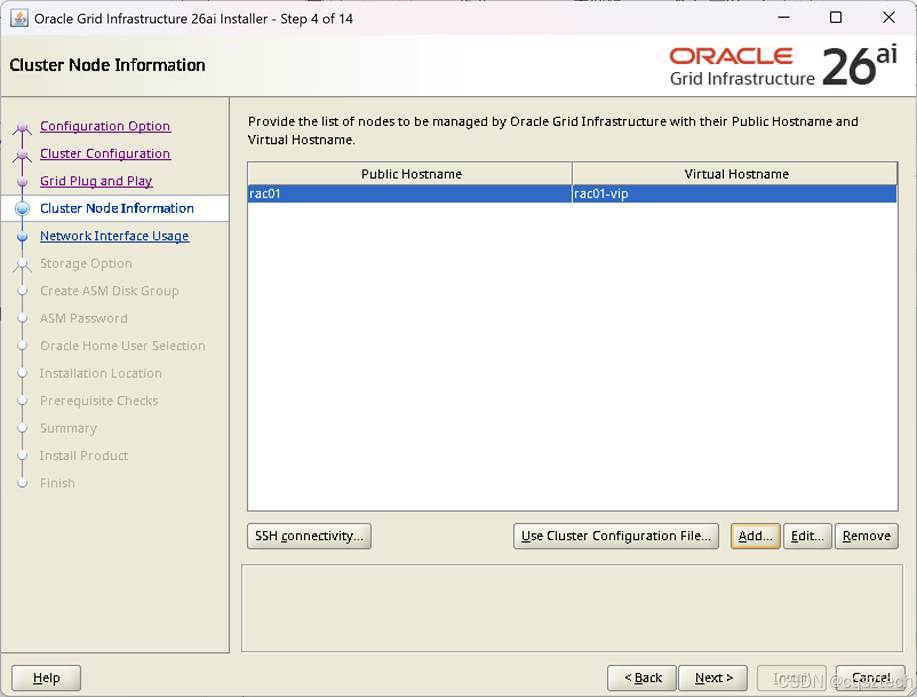Click the disabled Storage Option step

(x=86, y=264)
